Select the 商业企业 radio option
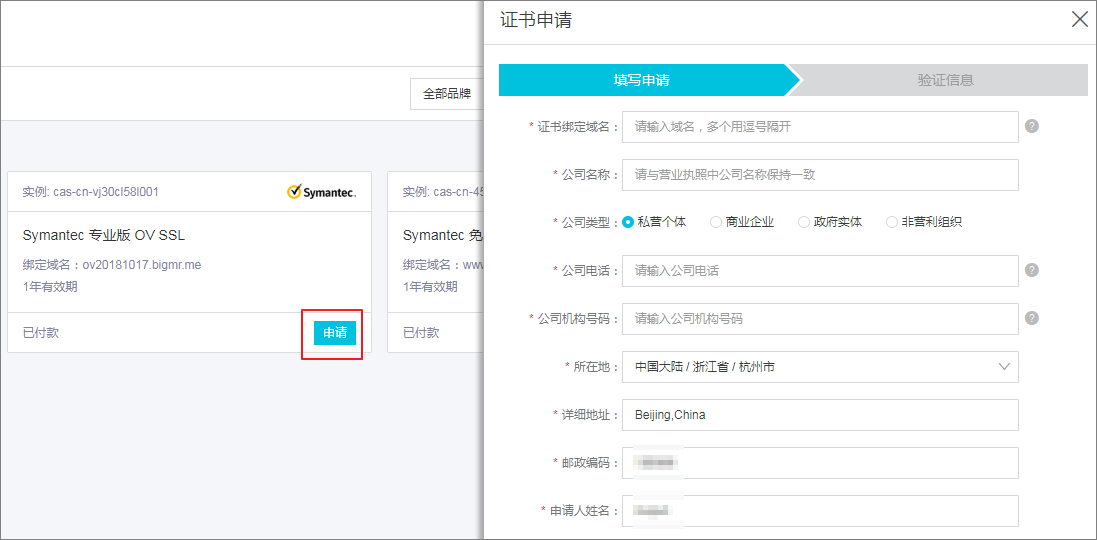This screenshot has width=1097, height=540. (x=716, y=222)
